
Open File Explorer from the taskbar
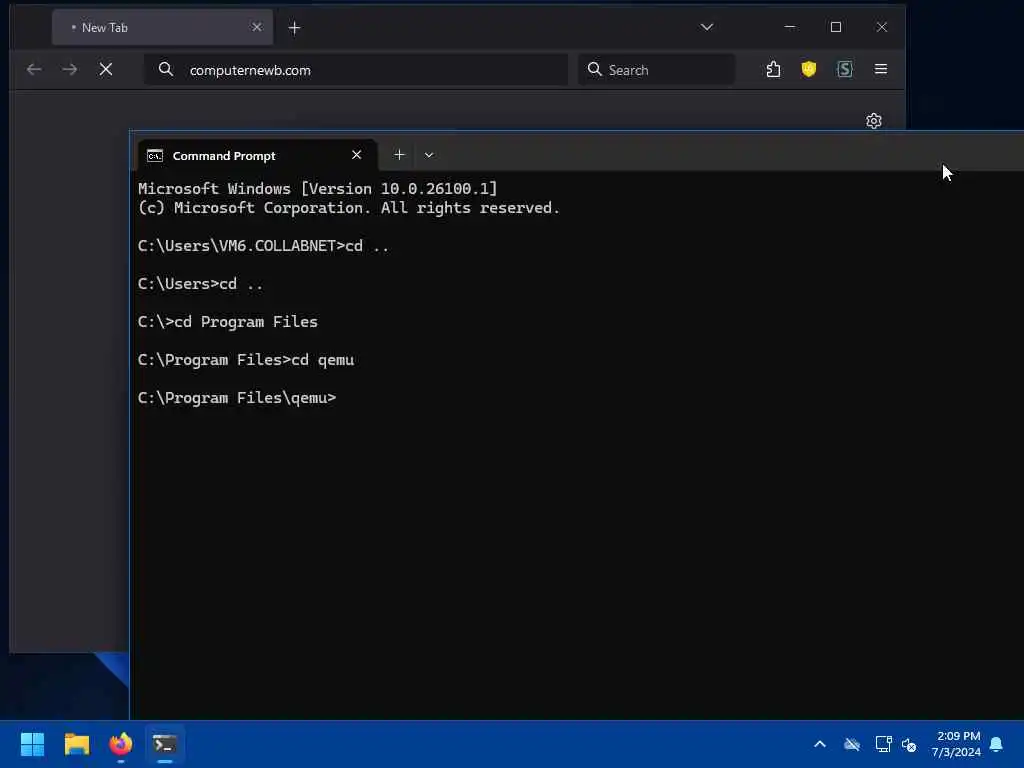(76, 744)
